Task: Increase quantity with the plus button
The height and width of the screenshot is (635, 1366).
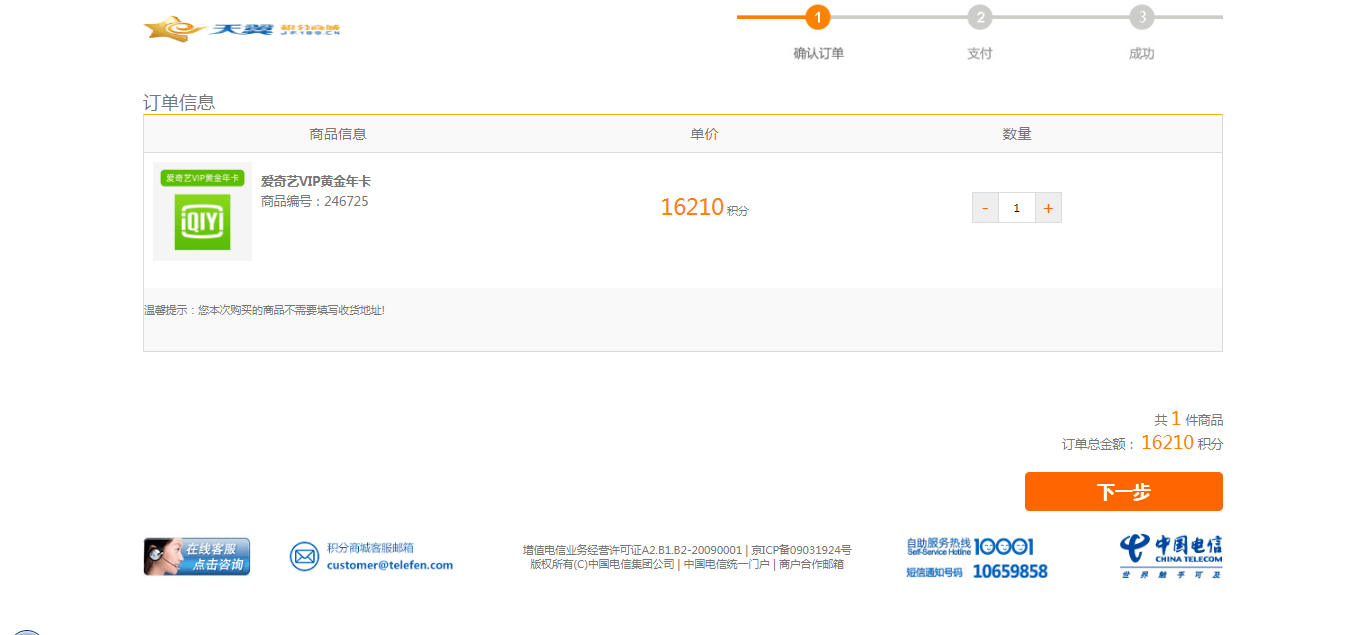Action: pyautogui.click(x=1048, y=208)
